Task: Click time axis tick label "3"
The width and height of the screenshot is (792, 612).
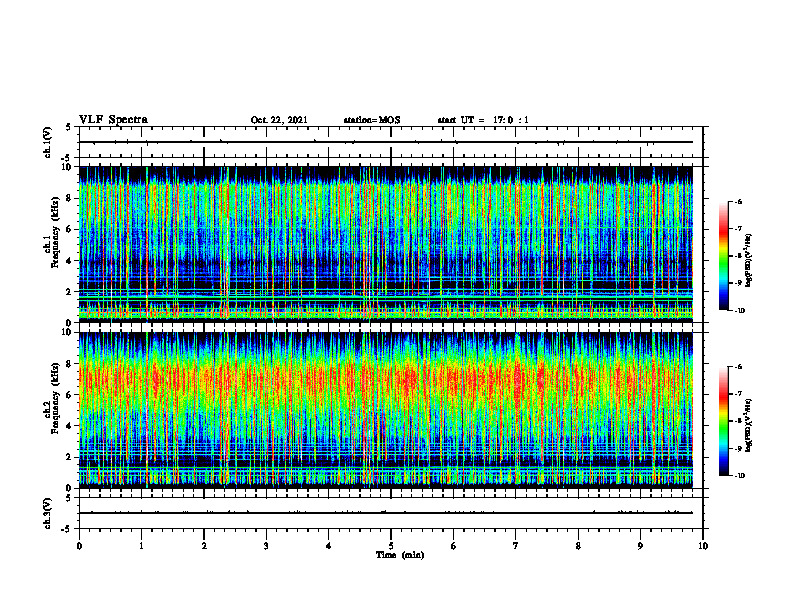Action: click(266, 546)
